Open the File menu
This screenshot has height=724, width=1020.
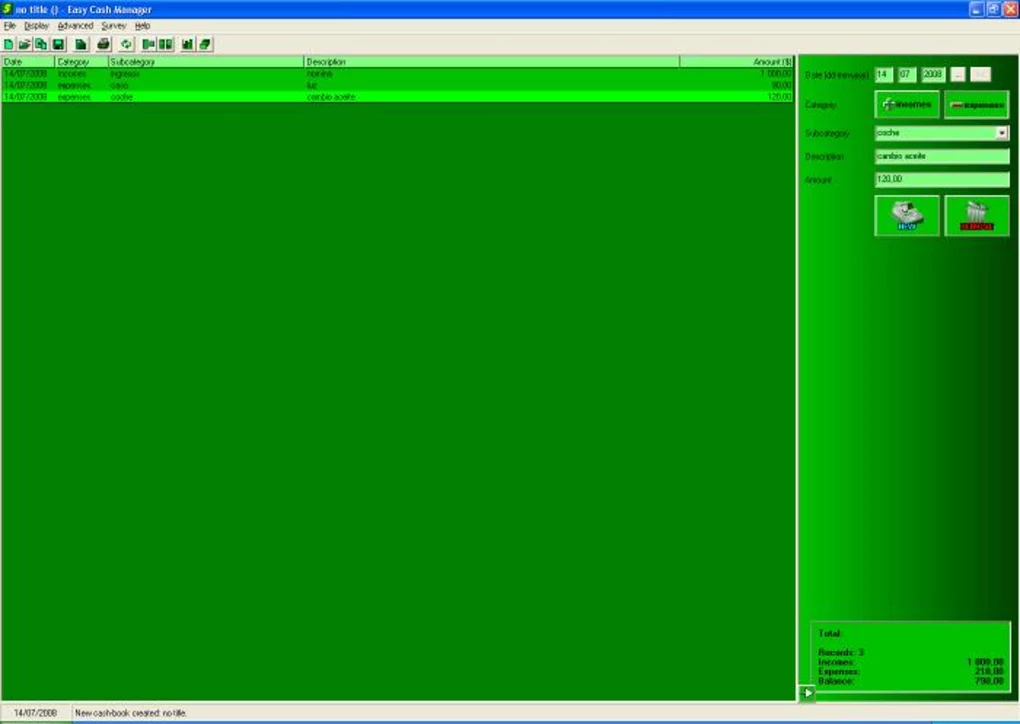pyautogui.click(x=9, y=25)
